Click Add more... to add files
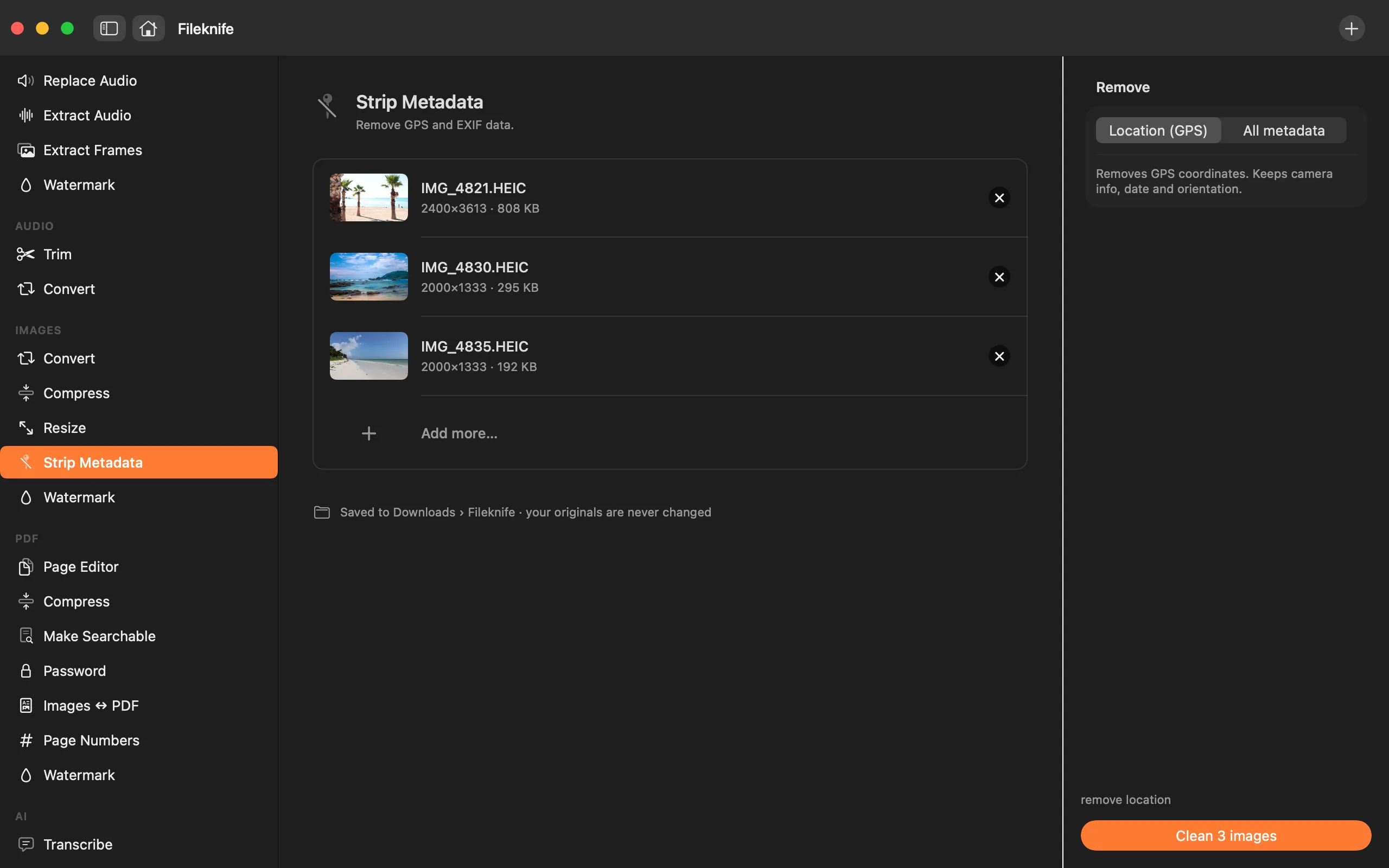Screen dimensions: 1389x868 (x=459, y=433)
